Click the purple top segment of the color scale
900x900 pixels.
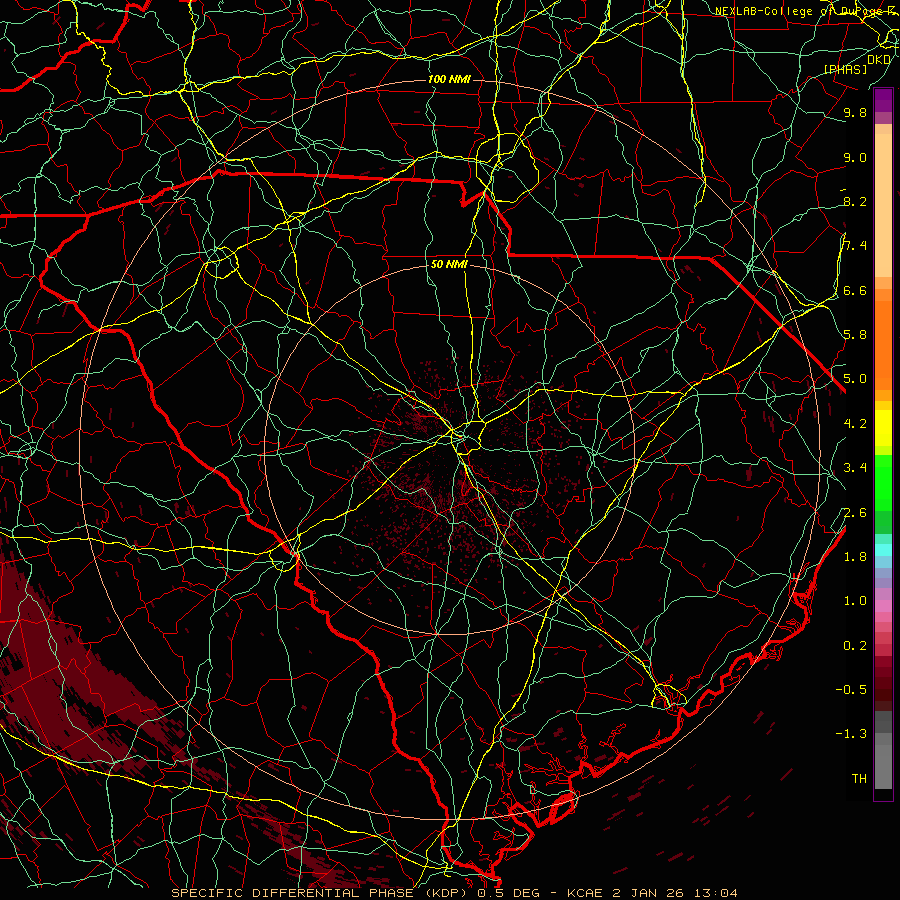883,100
